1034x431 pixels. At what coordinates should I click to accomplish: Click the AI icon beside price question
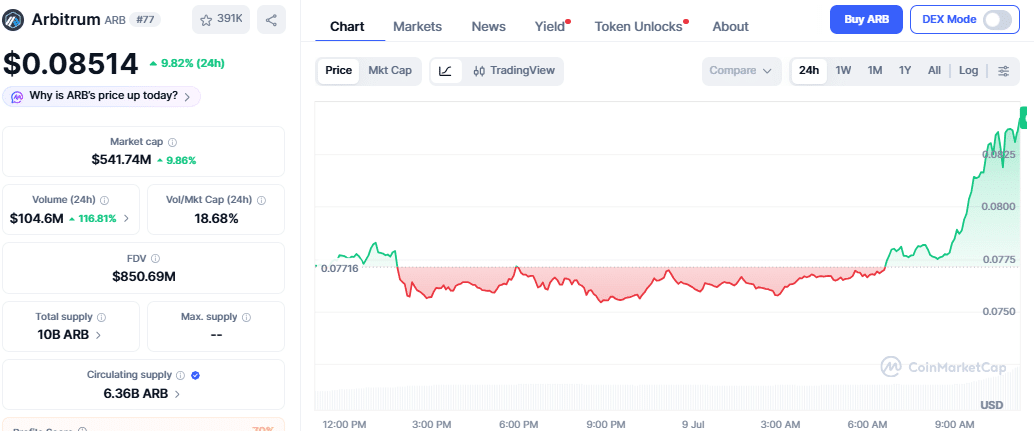click(x=16, y=96)
